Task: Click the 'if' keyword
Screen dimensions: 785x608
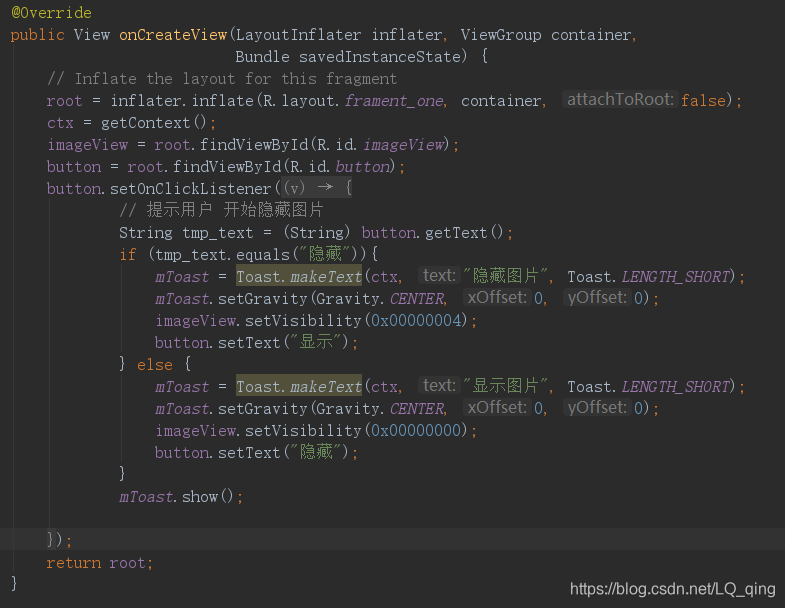Action: pyautogui.click(x=128, y=255)
